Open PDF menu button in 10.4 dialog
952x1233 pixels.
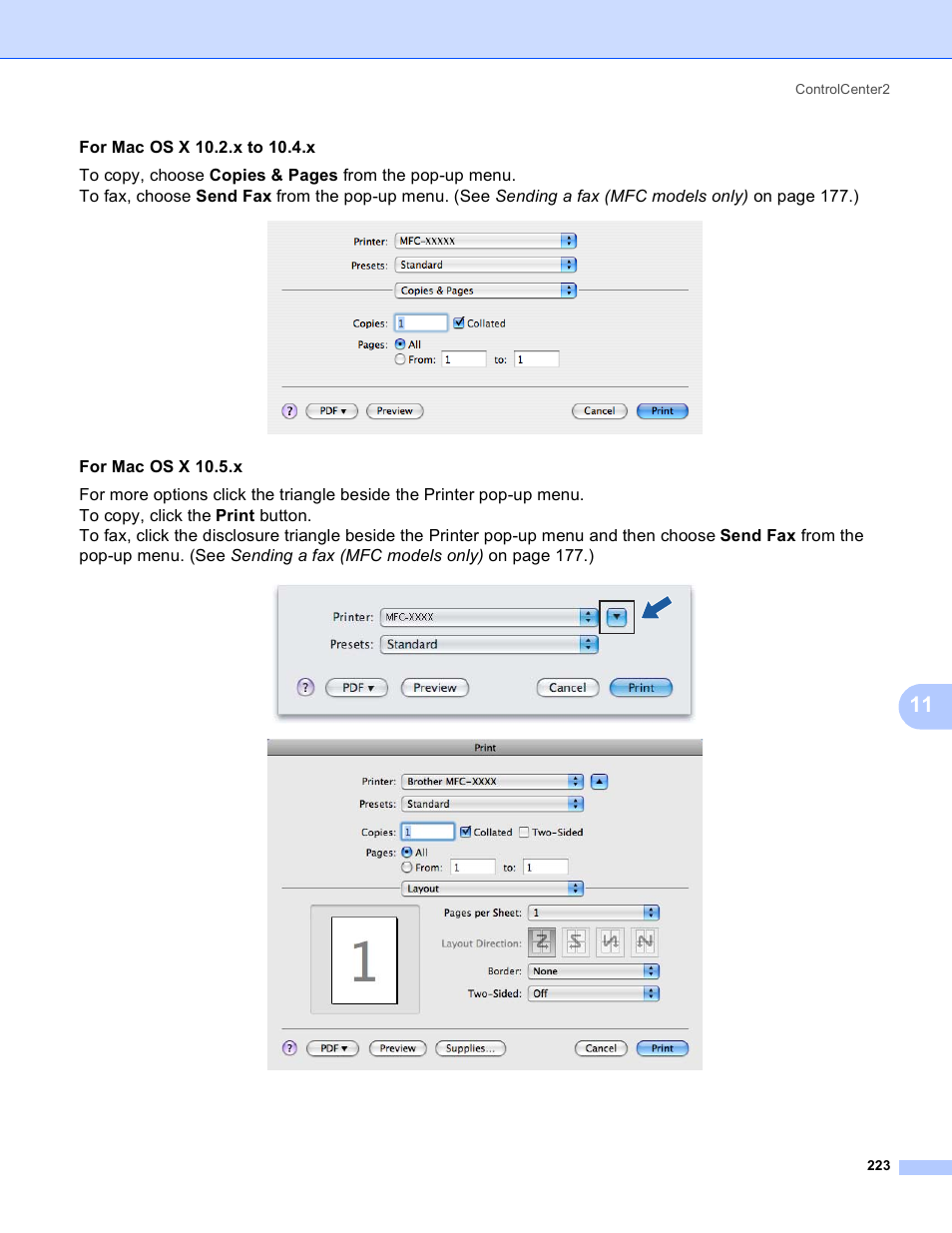pos(332,411)
